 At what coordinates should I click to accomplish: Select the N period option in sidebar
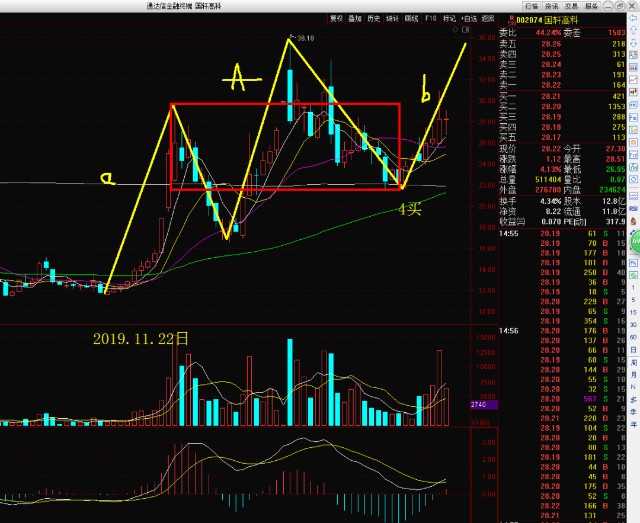tap(633, 387)
